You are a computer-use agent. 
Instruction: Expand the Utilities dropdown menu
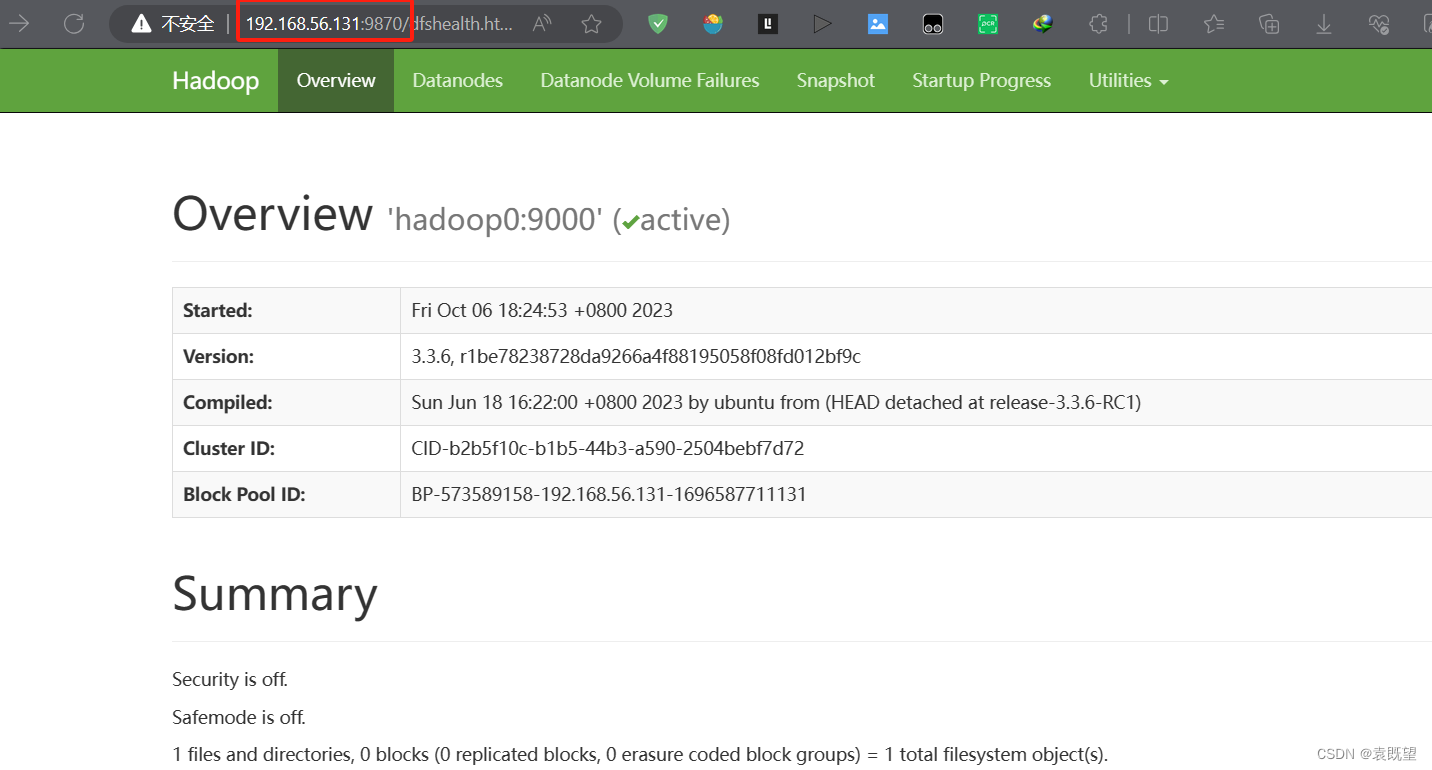(1129, 81)
